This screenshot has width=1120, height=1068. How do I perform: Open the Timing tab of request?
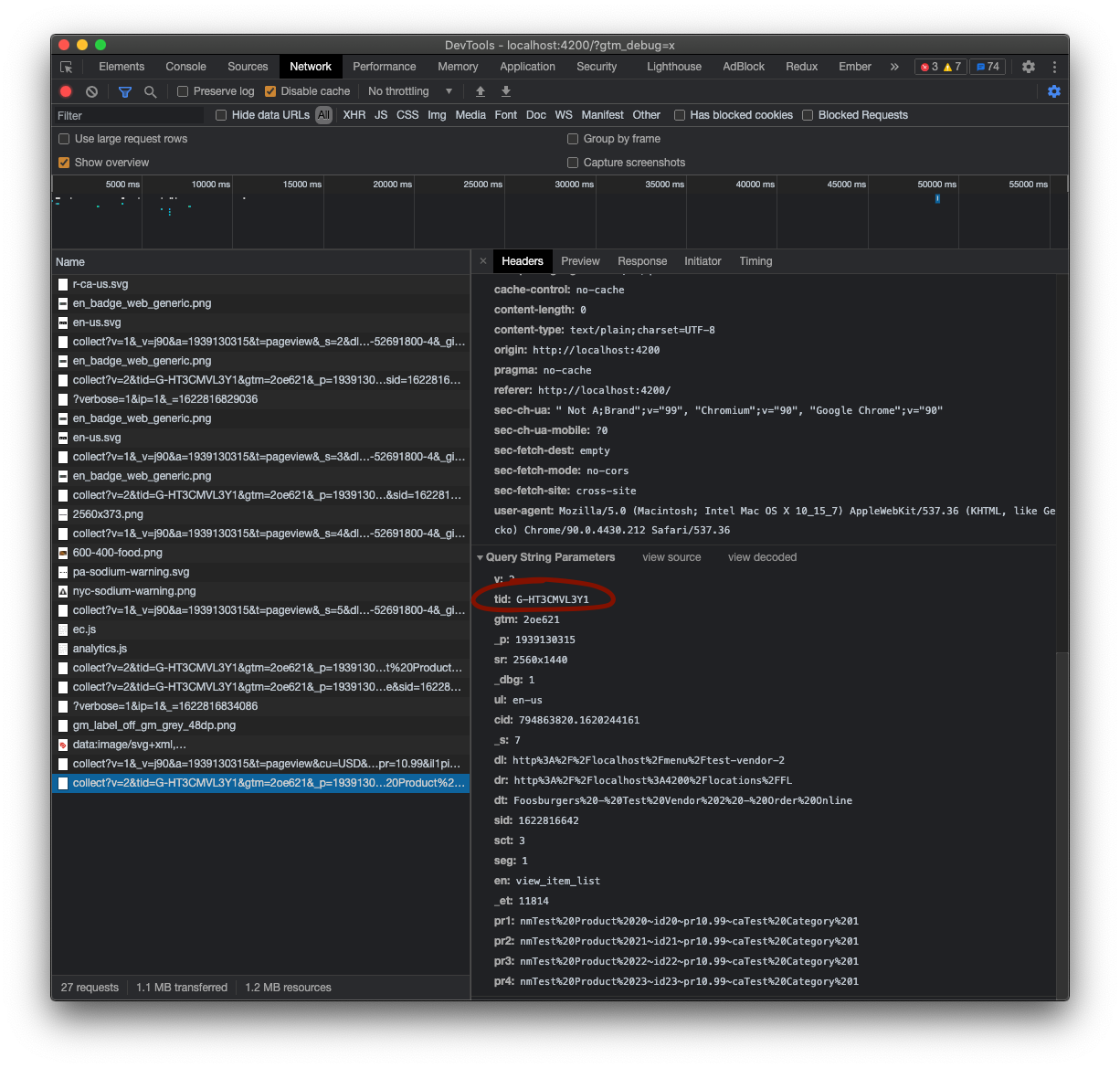click(755, 261)
